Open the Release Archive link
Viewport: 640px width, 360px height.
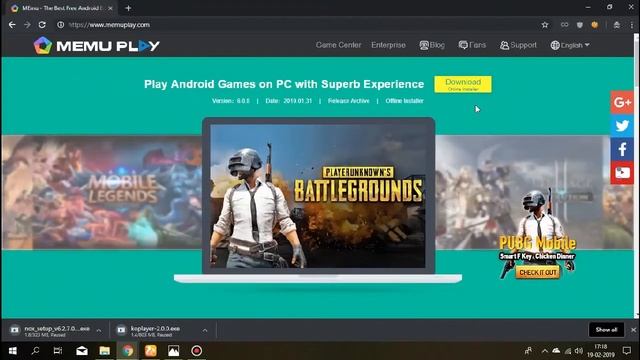[349, 101]
